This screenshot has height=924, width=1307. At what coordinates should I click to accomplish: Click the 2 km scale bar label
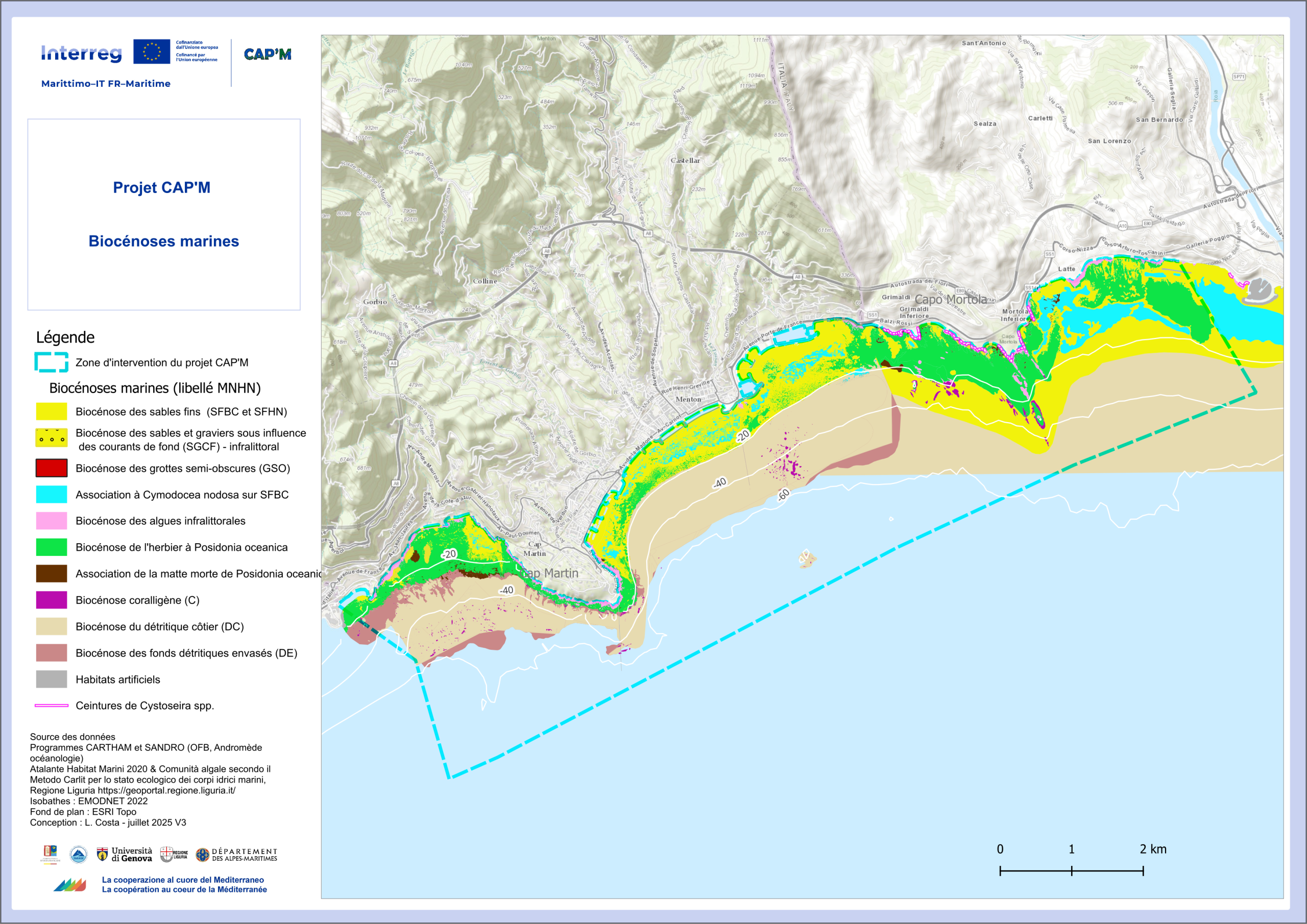click(1153, 849)
